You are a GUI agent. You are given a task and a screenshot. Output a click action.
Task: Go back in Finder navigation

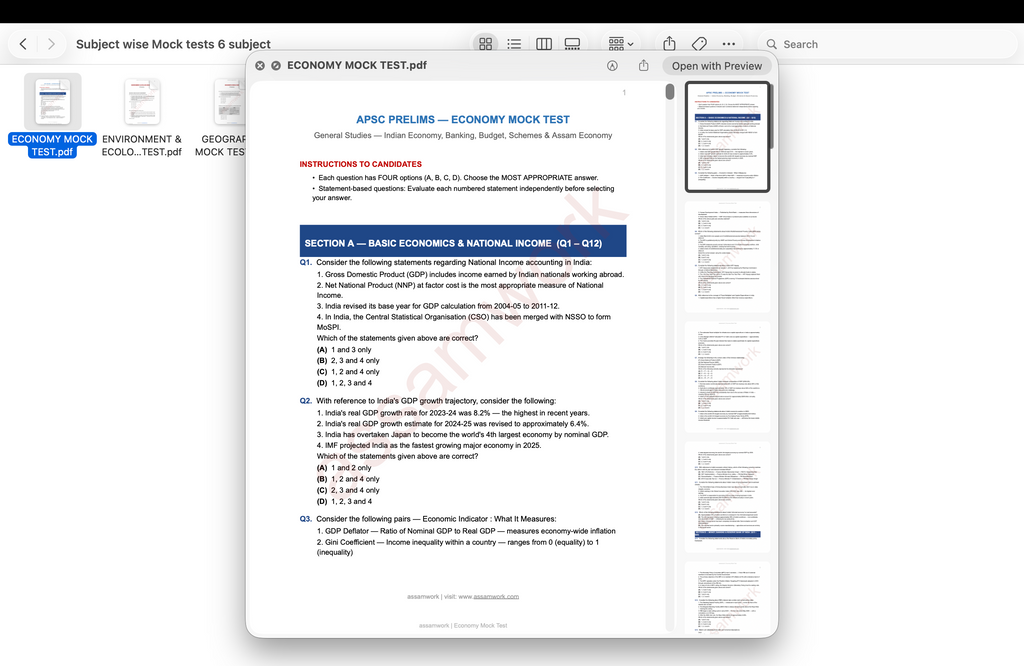24,44
